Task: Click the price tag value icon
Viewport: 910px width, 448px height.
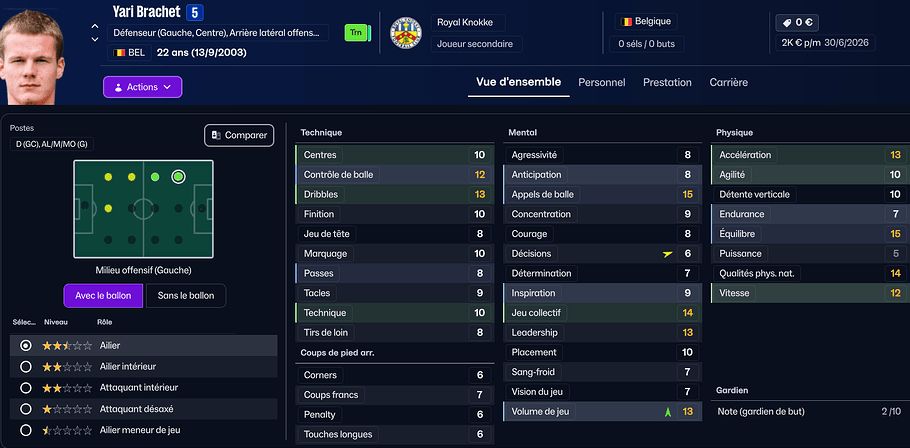Action: click(785, 21)
